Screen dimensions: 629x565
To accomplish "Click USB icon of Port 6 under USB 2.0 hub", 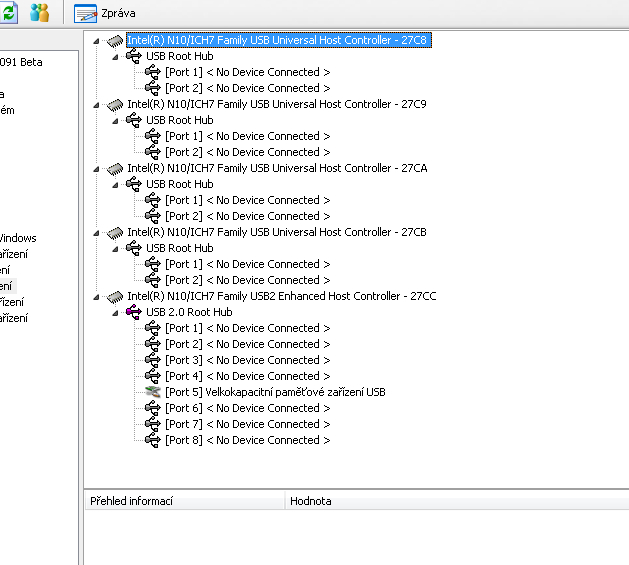I will [153, 408].
